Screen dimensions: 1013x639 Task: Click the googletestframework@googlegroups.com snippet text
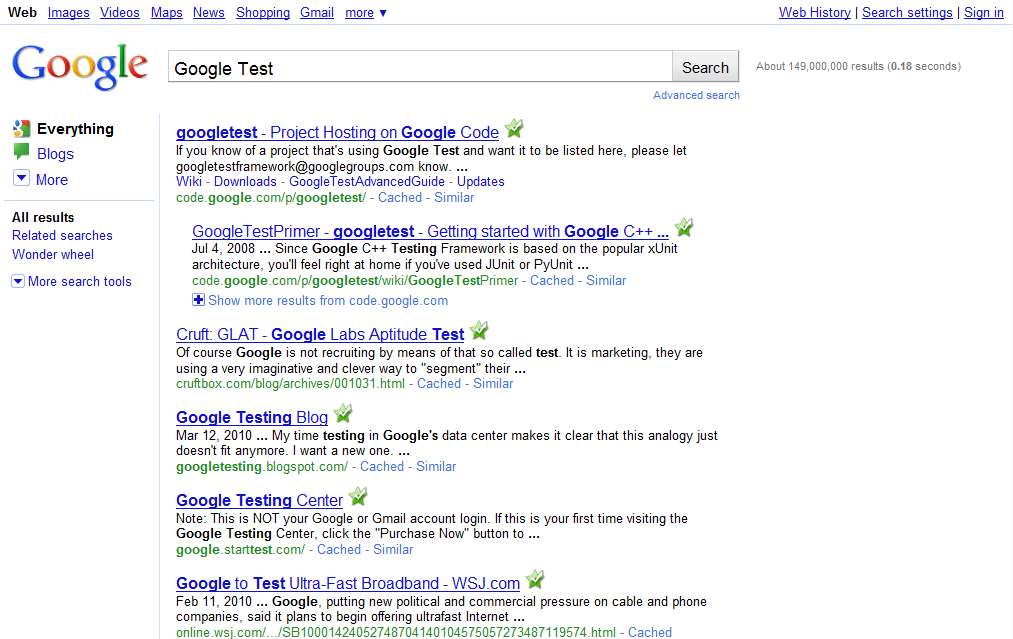[295, 166]
